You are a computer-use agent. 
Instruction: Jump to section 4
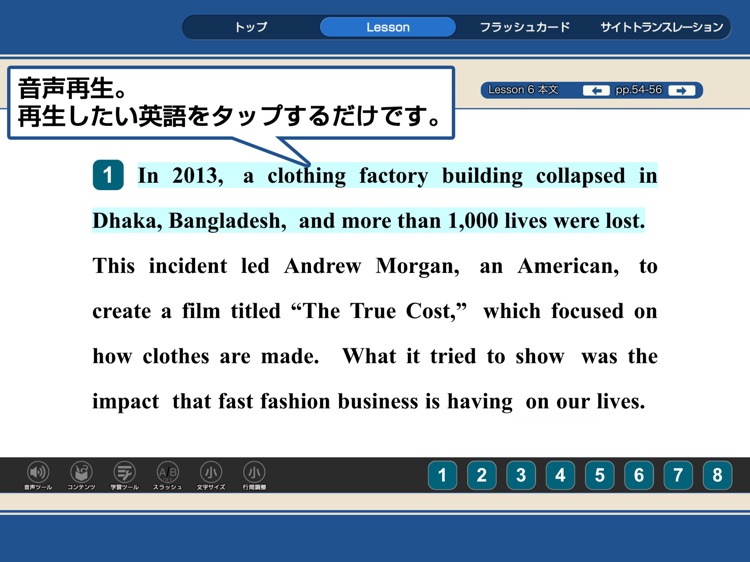point(560,475)
